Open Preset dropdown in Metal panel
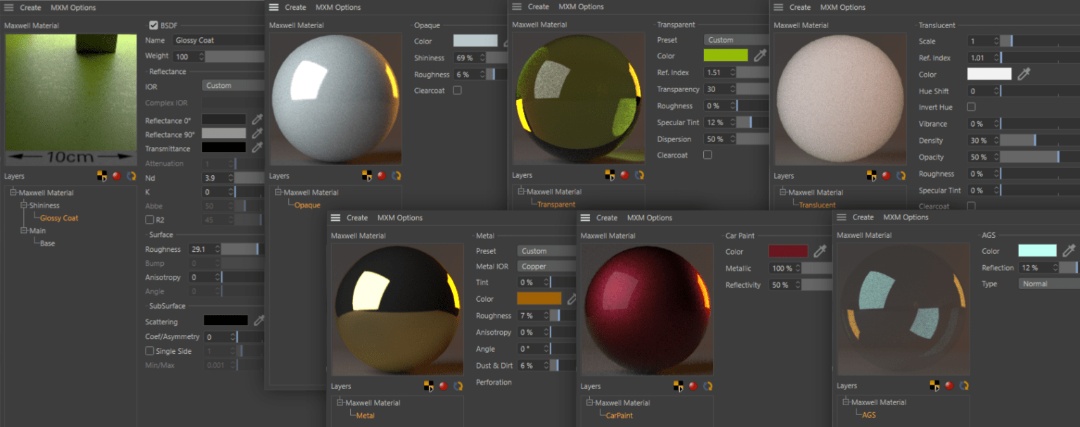This screenshot has width=1080, height=427. tap(546, 251)
